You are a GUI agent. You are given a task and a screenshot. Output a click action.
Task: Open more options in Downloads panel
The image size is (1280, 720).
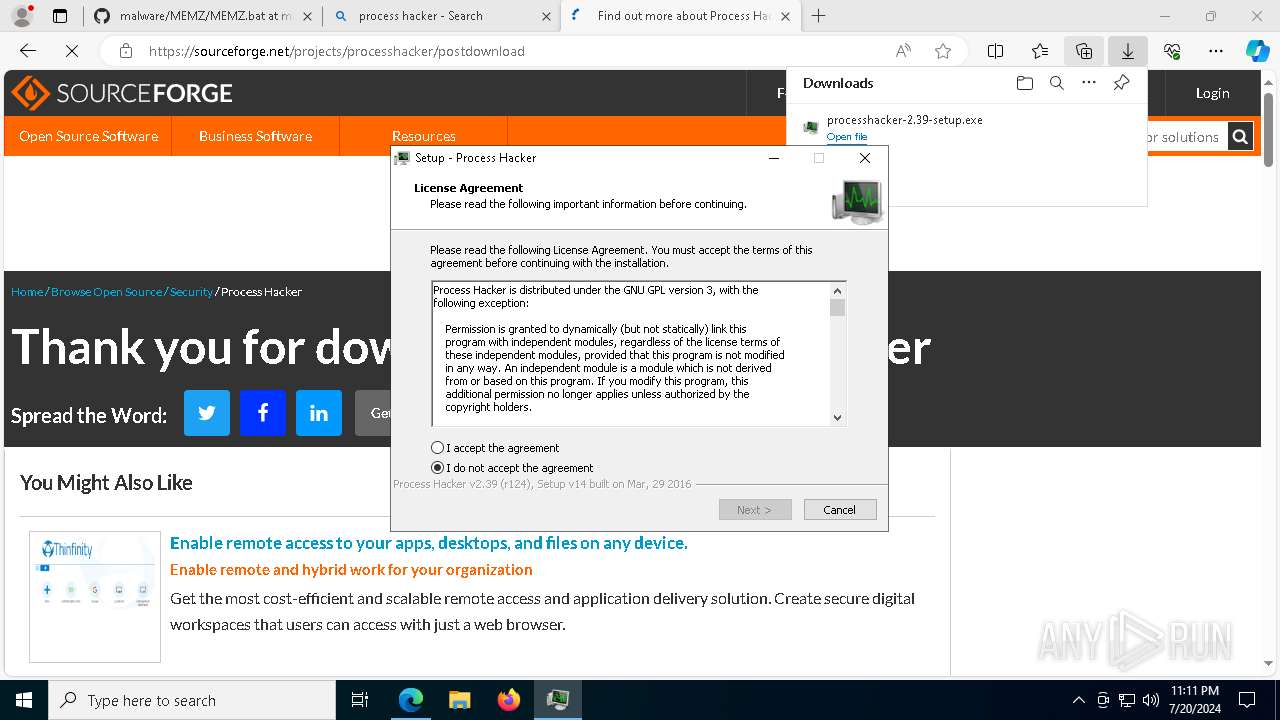1089,83
